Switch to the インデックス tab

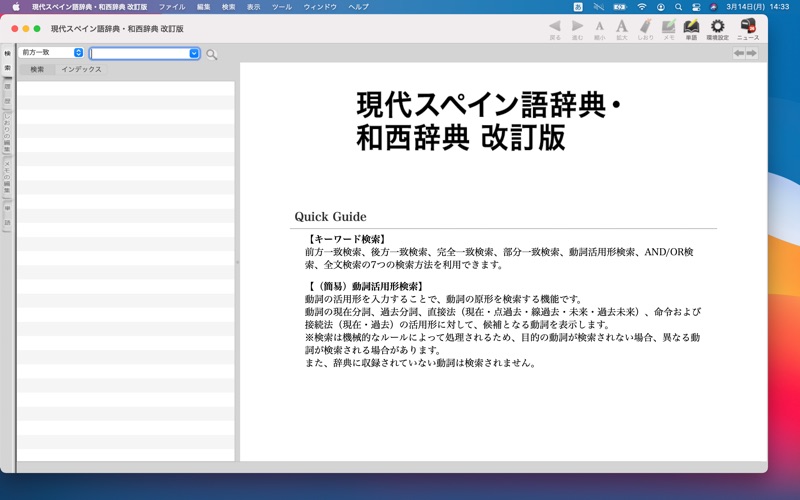pyautogui.click(x=81, y=70)
